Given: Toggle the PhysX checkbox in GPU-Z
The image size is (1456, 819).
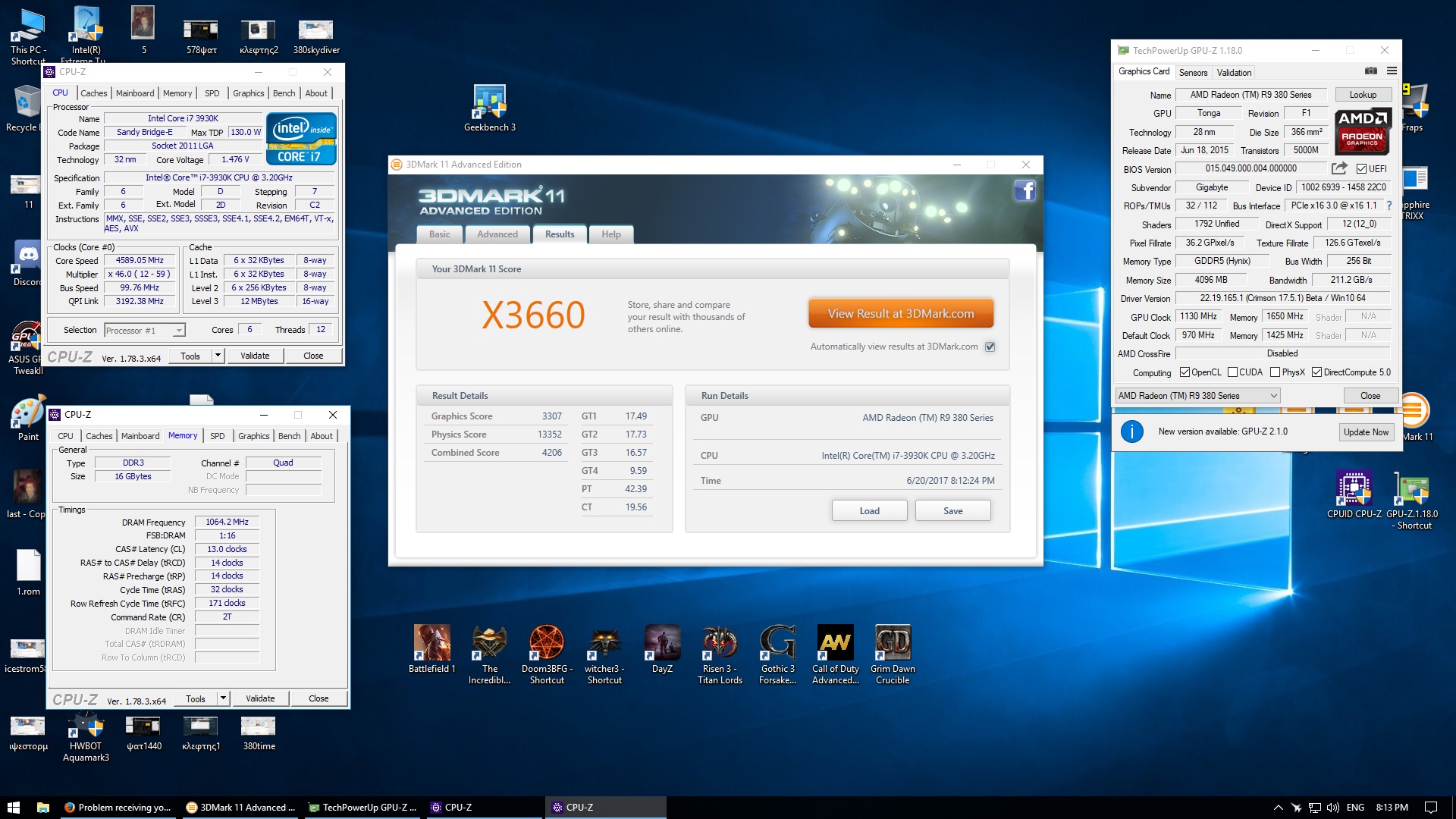Looking at the screenshot, I should [x=1276, y=372].
